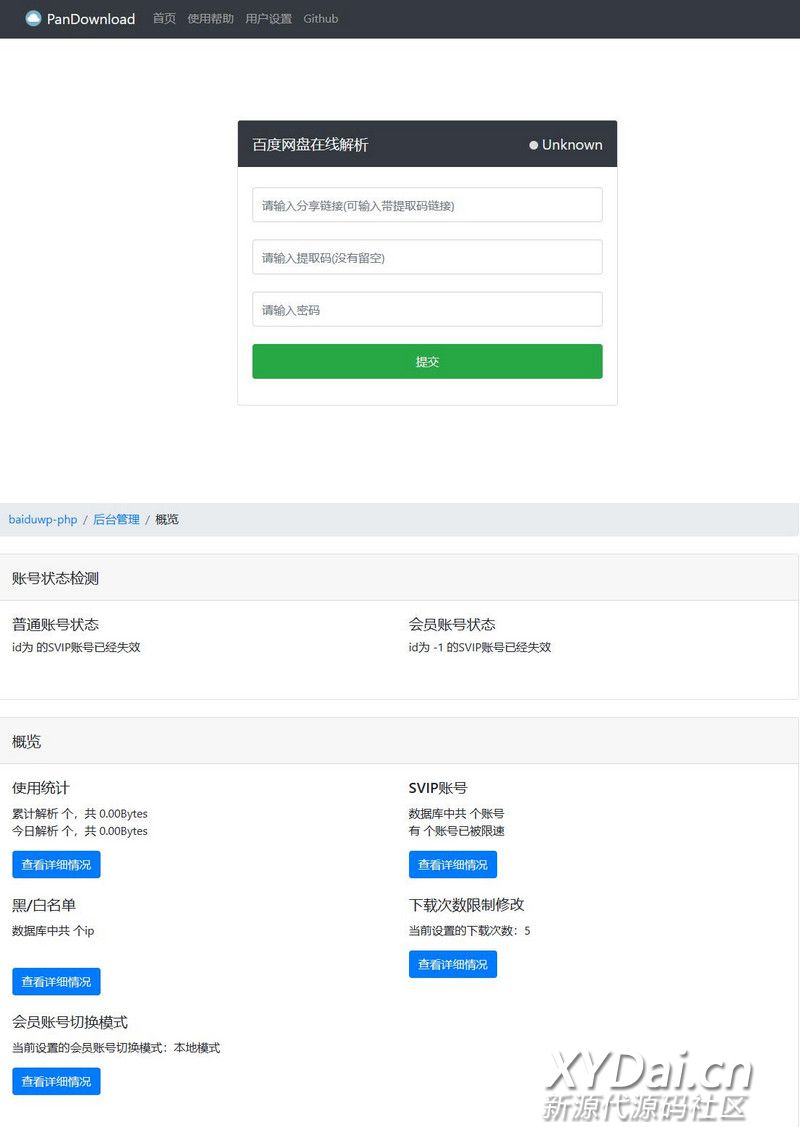Viewport: 800px width, 1127px height.
Task: Focus the share link input field
Action: (427, 205)
